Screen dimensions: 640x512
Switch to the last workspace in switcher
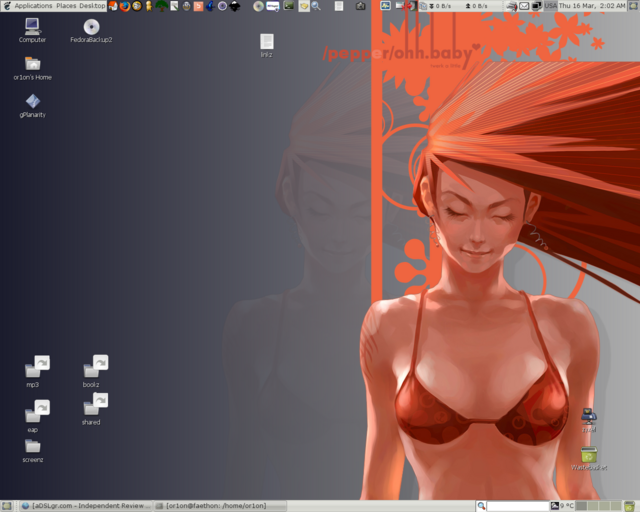click(x=616, y=506)
